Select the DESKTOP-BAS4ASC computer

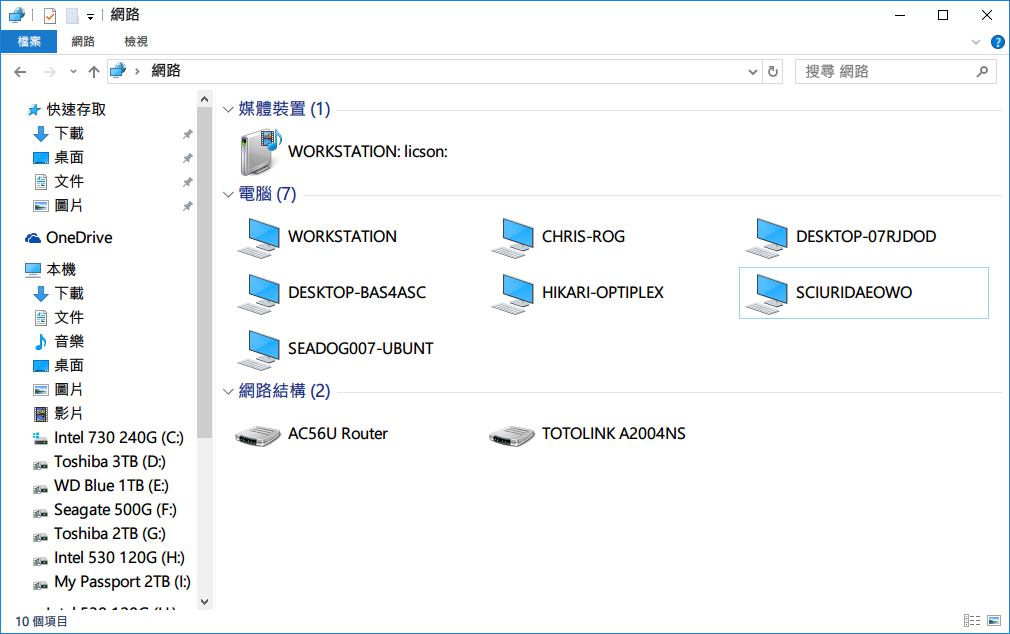click(332, 293)
